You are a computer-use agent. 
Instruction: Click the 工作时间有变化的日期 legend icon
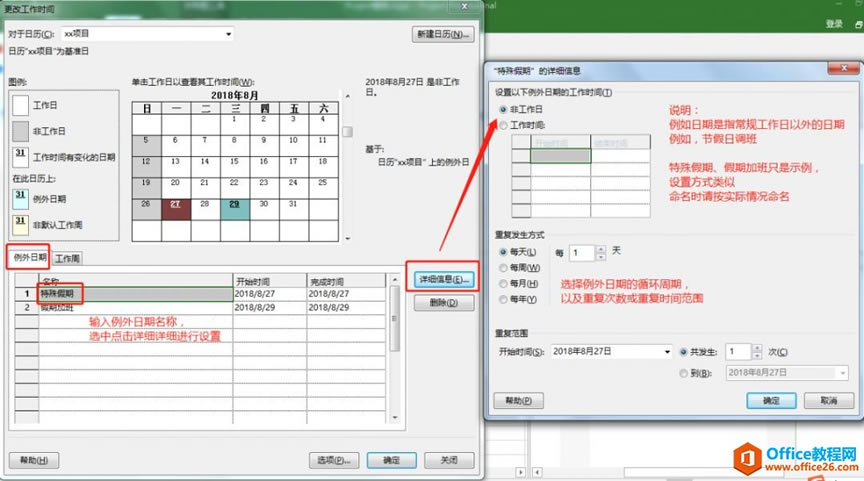20,157
